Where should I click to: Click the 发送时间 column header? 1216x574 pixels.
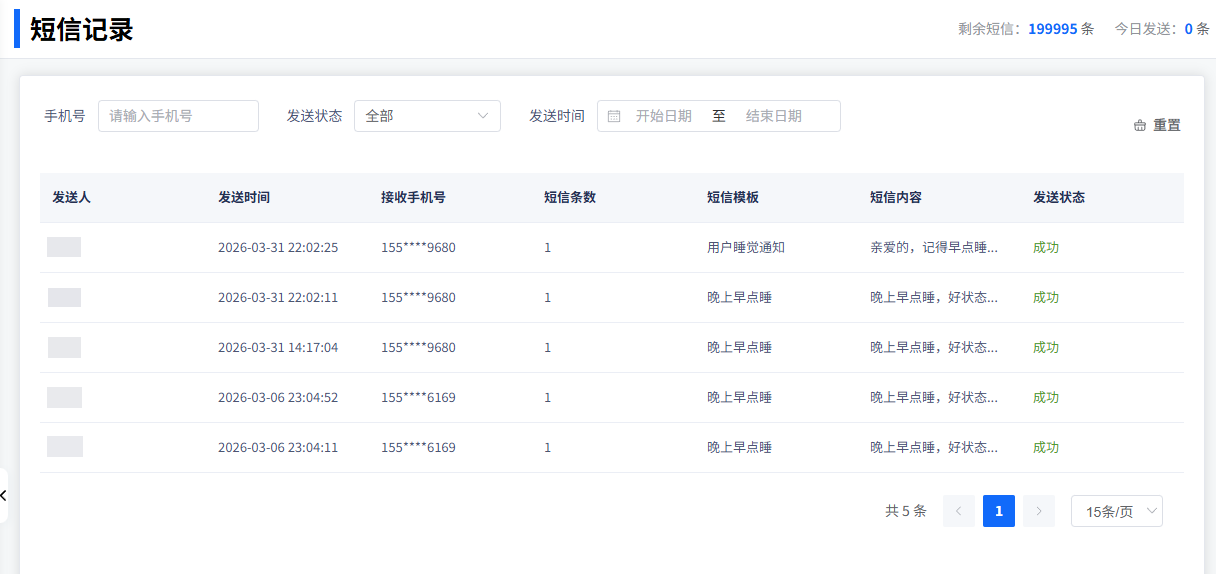pos(244,197)
